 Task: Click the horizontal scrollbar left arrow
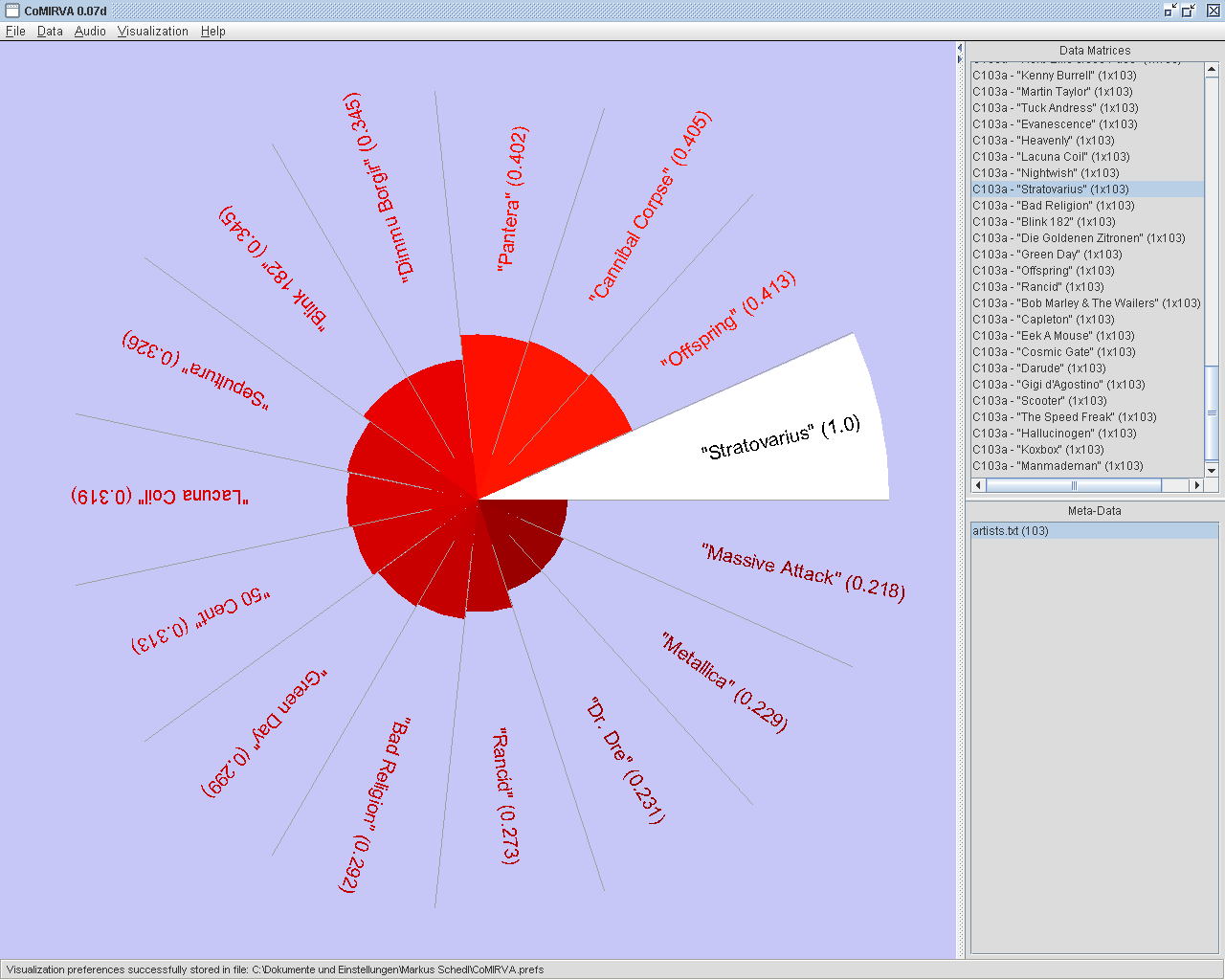point(978,485)
